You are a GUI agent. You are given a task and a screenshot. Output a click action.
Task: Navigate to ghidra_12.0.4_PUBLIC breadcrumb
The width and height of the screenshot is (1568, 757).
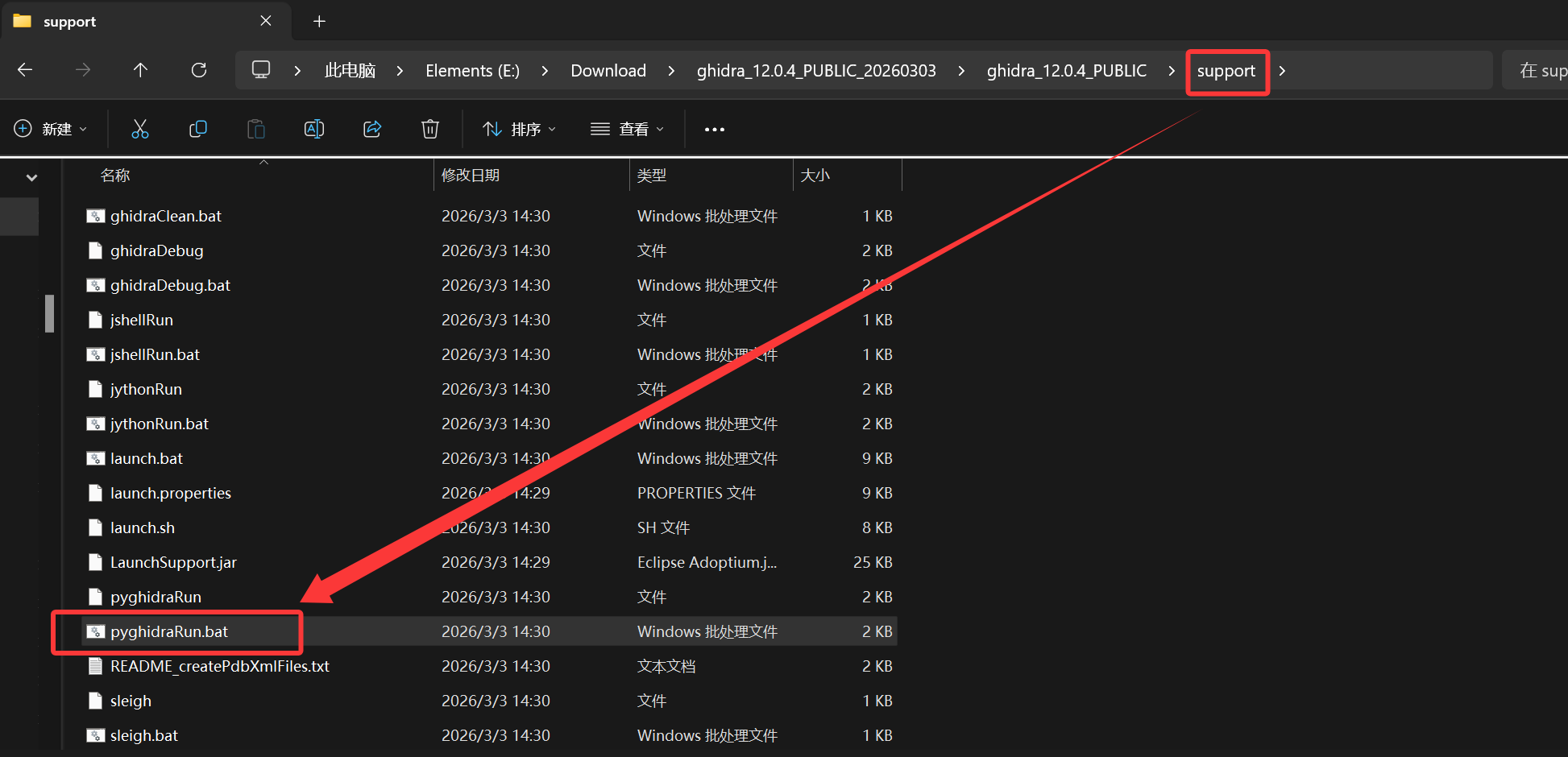[1067, 71]
